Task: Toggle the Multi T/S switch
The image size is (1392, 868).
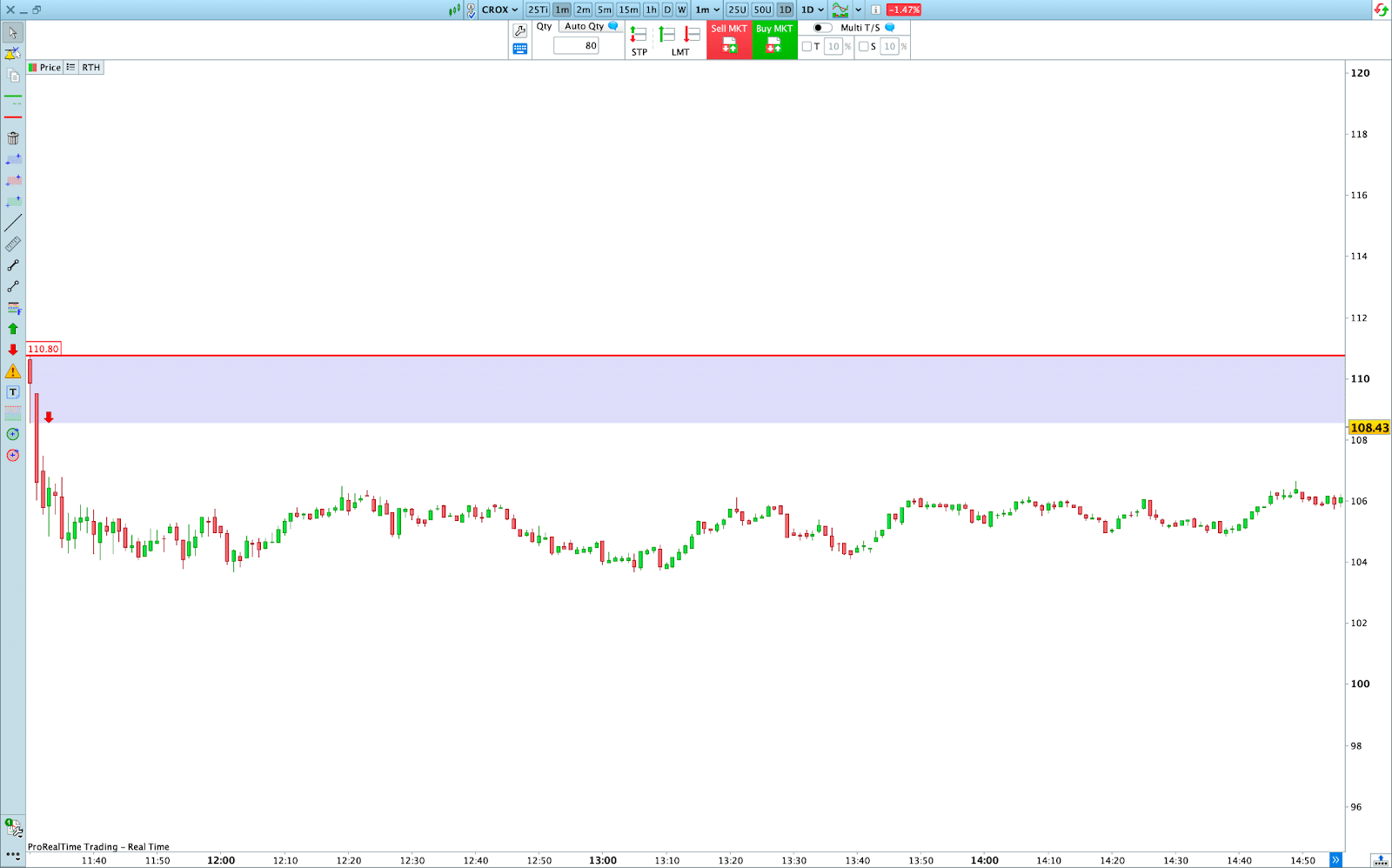Action: click(821, 28)
